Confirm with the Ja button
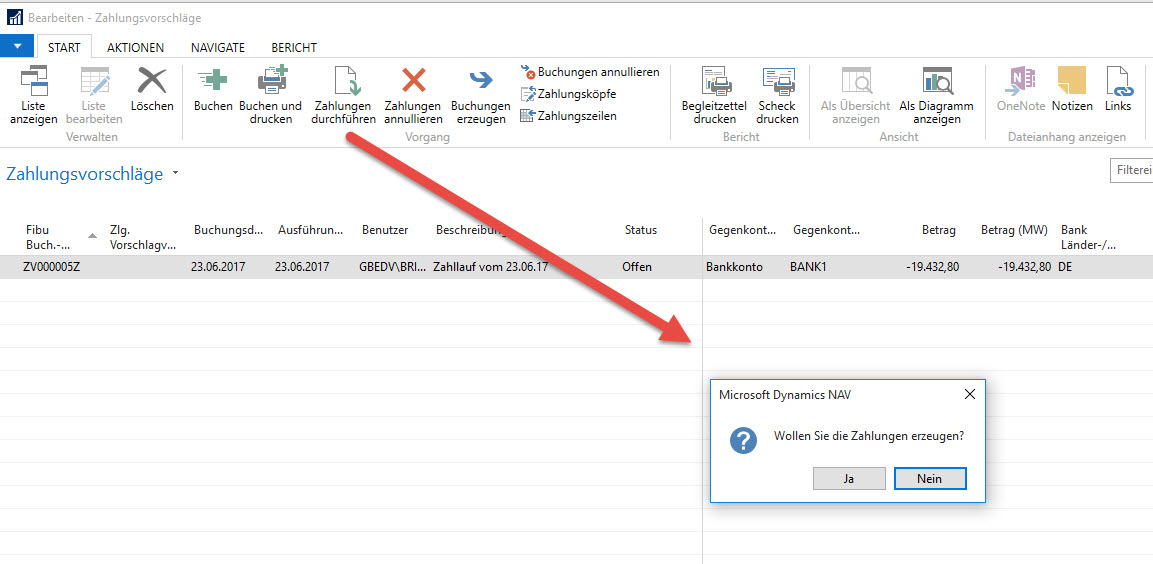This screenshot has width=1153, height=564. click(x=849, y=478)
